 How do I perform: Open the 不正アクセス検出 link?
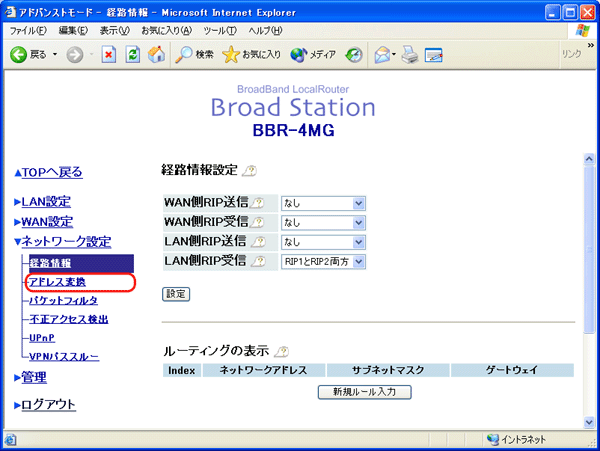point(69,319)
